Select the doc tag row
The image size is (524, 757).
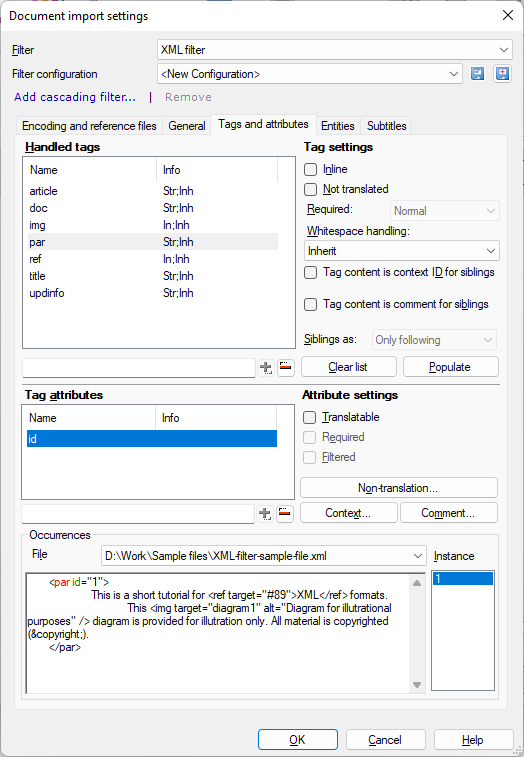(153, 208)
